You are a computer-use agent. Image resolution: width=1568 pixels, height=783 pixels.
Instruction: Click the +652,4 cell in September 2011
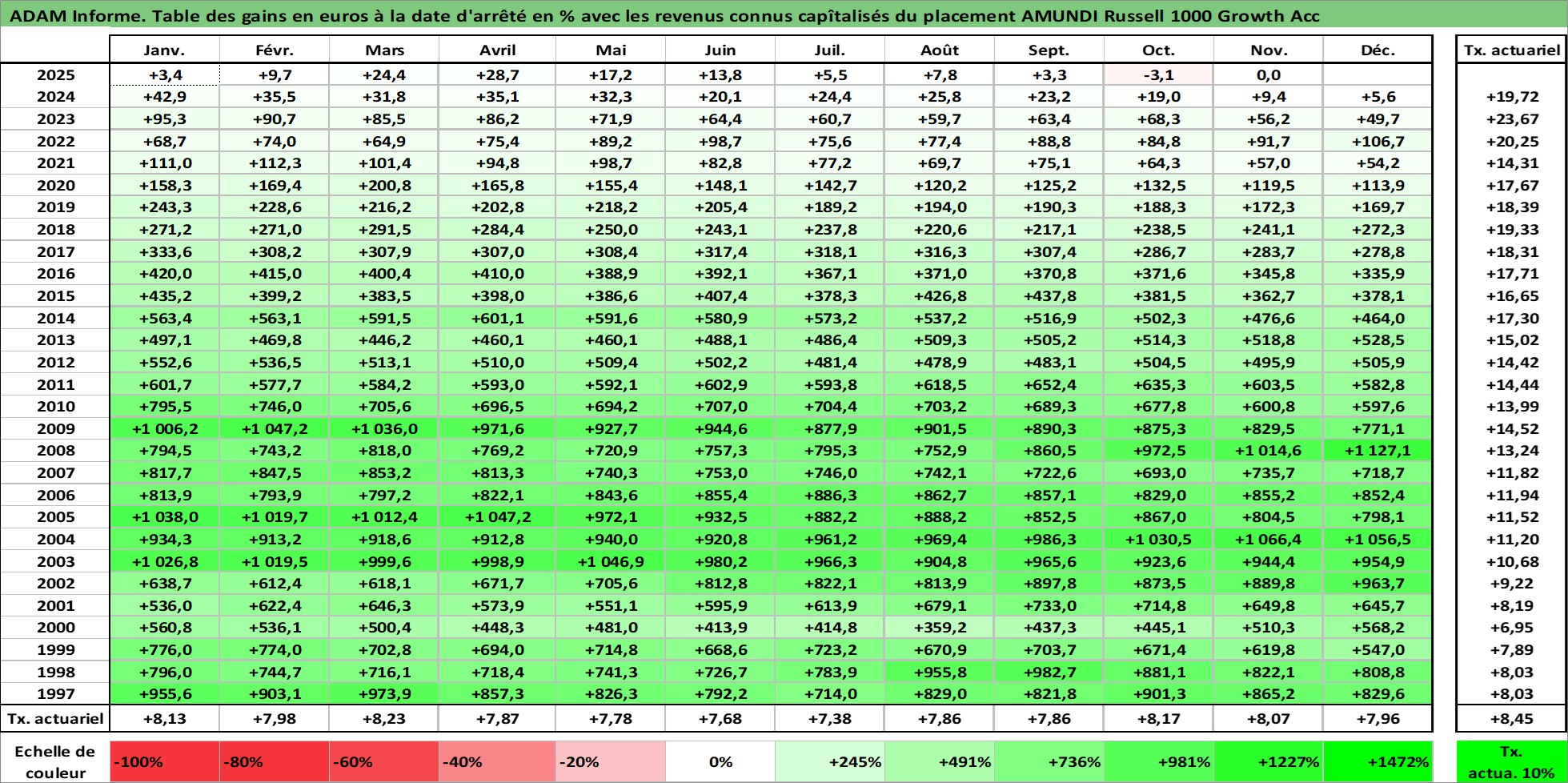click(1049, 384)
